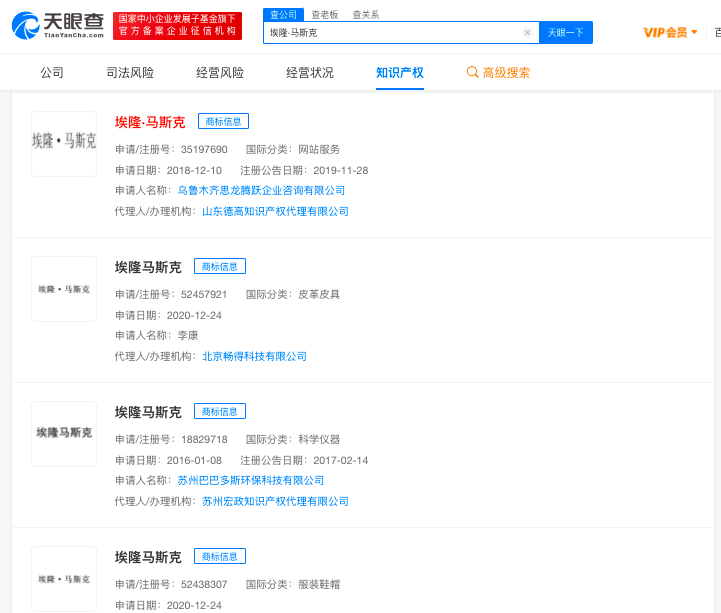
Task: Click the 天眼一下 search button
Action: tap(566, 33)
